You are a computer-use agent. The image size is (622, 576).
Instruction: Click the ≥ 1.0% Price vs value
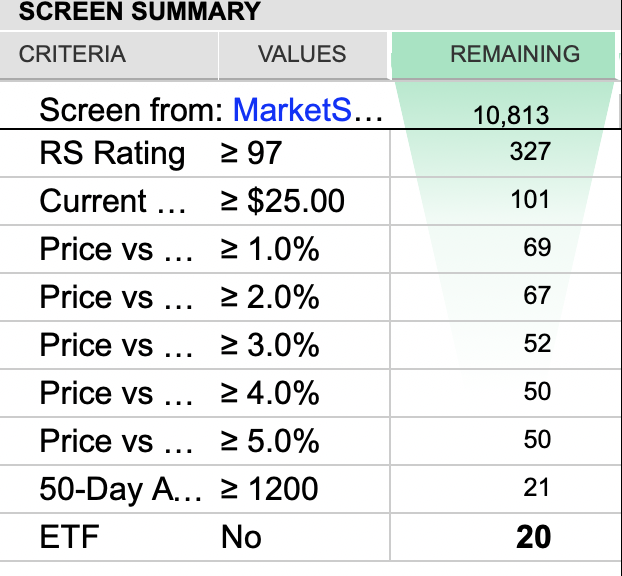tap(269, 249)
